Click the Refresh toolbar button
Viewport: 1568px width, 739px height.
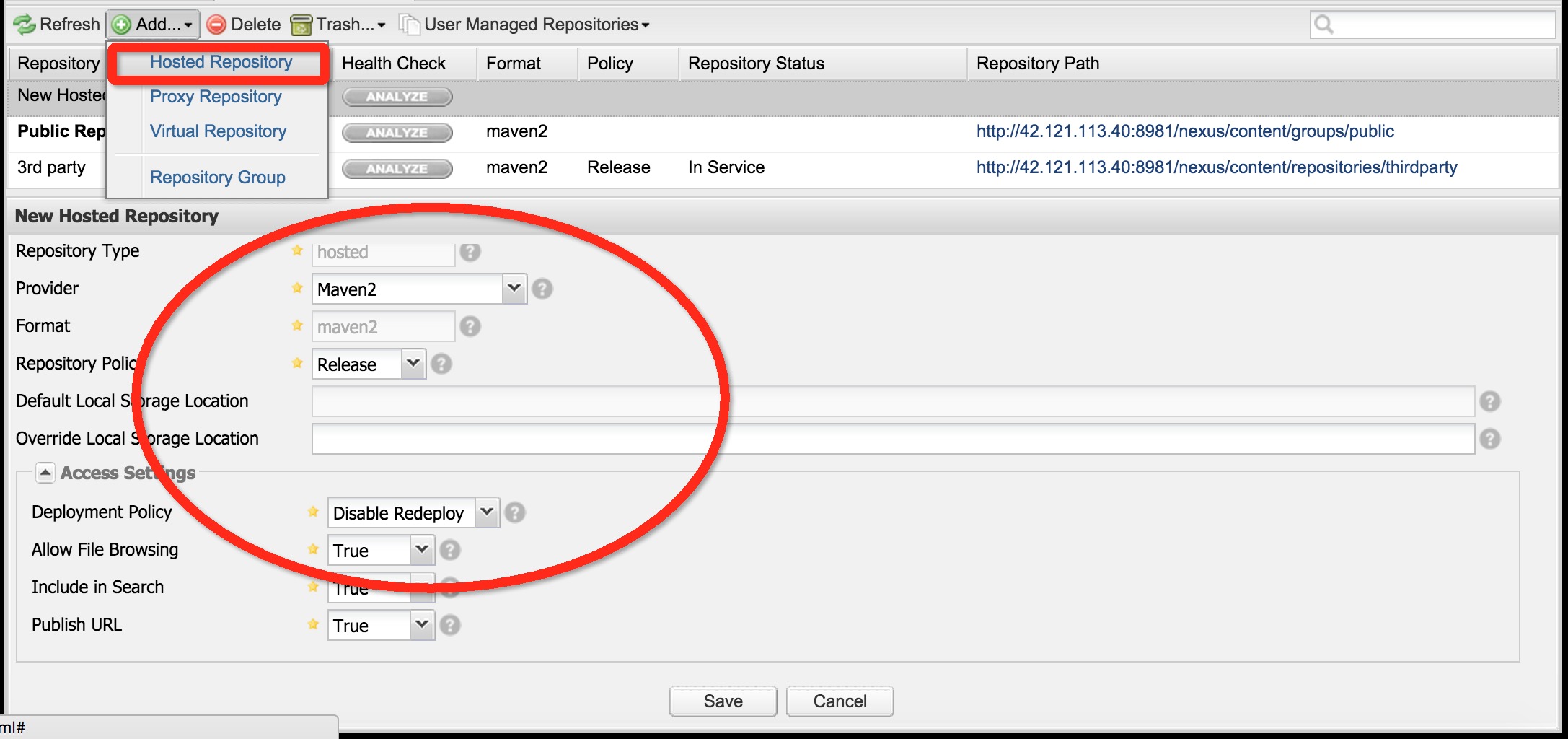click(x=56, y=25)
